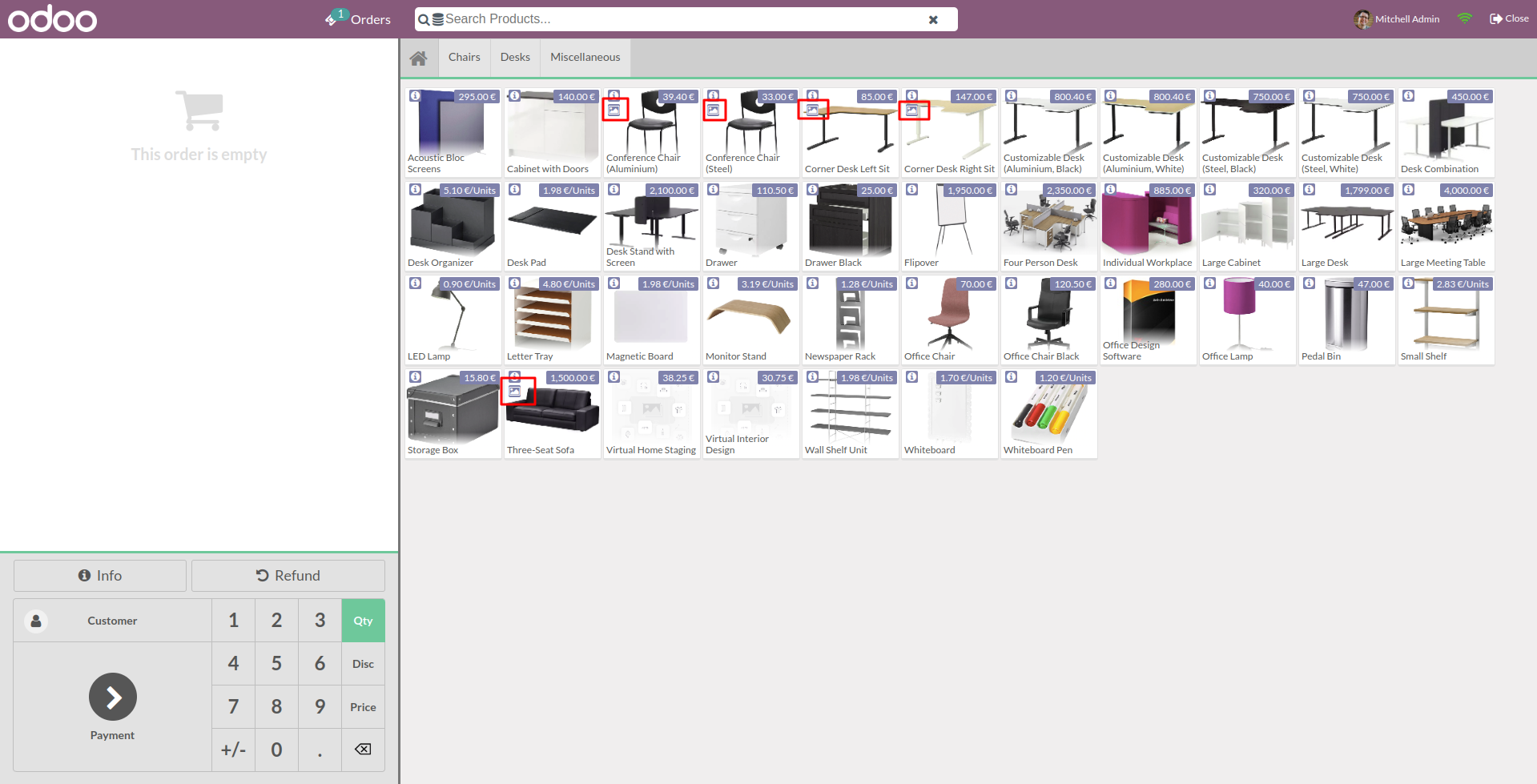Screen dimensions: 1537x784
Task: Select the Price mode on numpad
Action: [363, 707]
